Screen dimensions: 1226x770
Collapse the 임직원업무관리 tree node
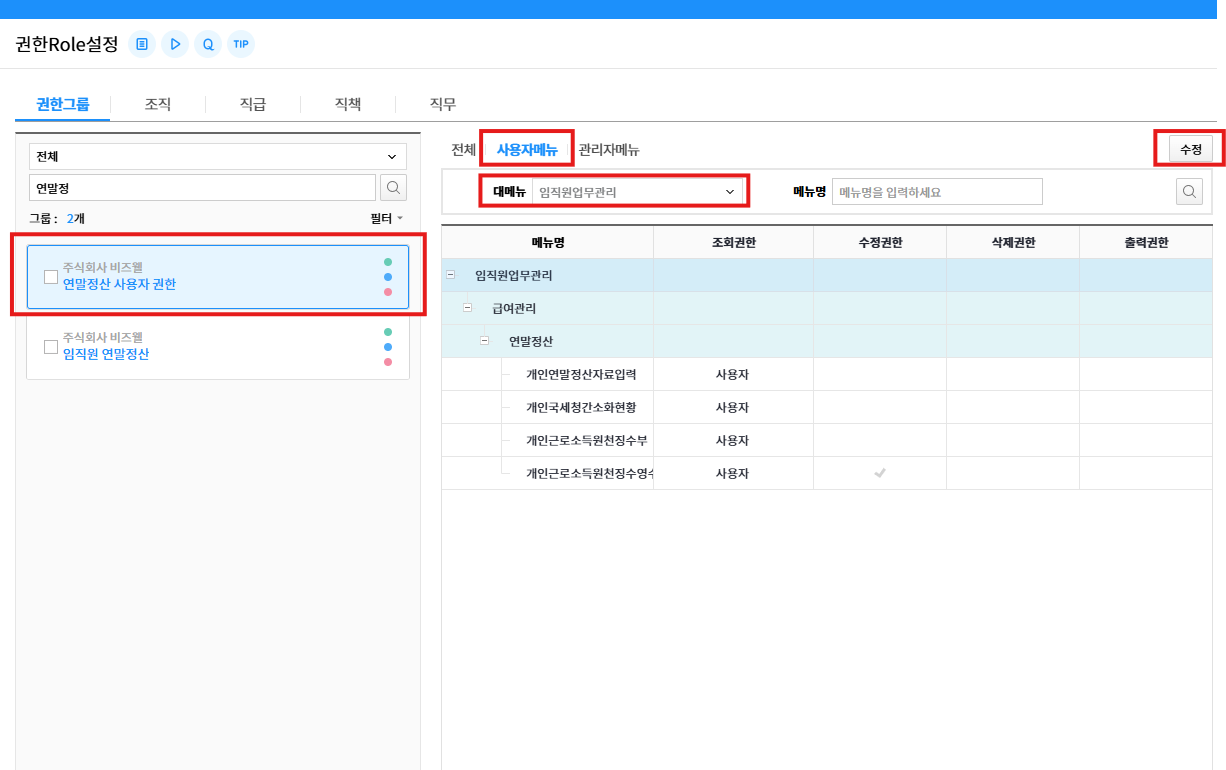coord(451,275)
